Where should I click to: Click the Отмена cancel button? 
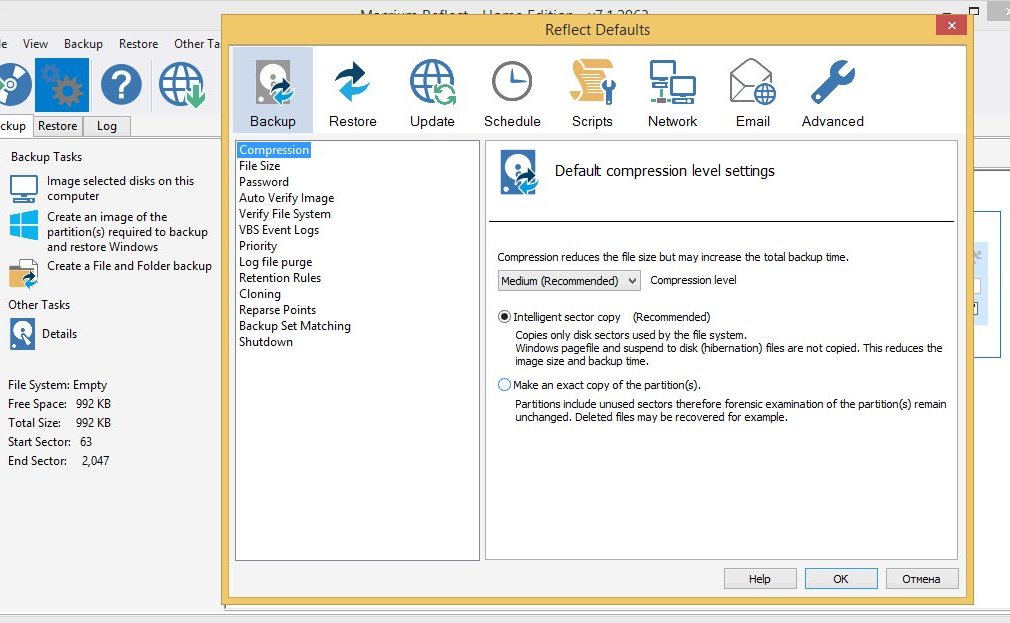point(921,579)
